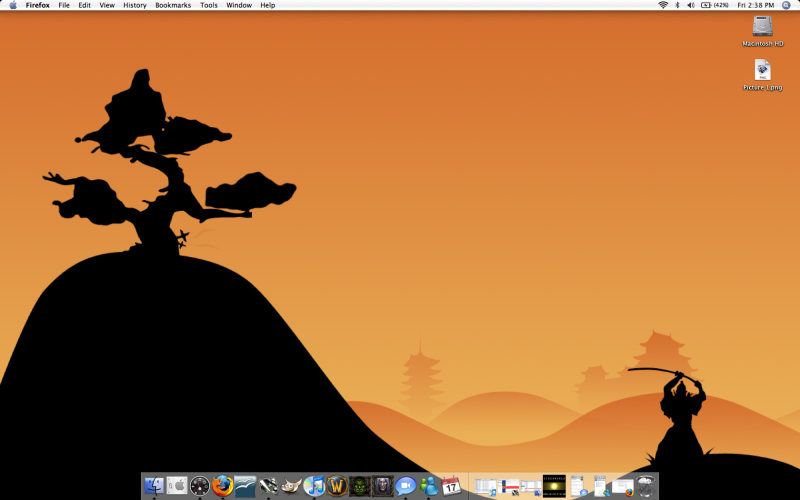This screenshot has height=500, width=800.
Task: Launch Firefox from the dock
Action: pyautogui.click(x=222, y=486)
